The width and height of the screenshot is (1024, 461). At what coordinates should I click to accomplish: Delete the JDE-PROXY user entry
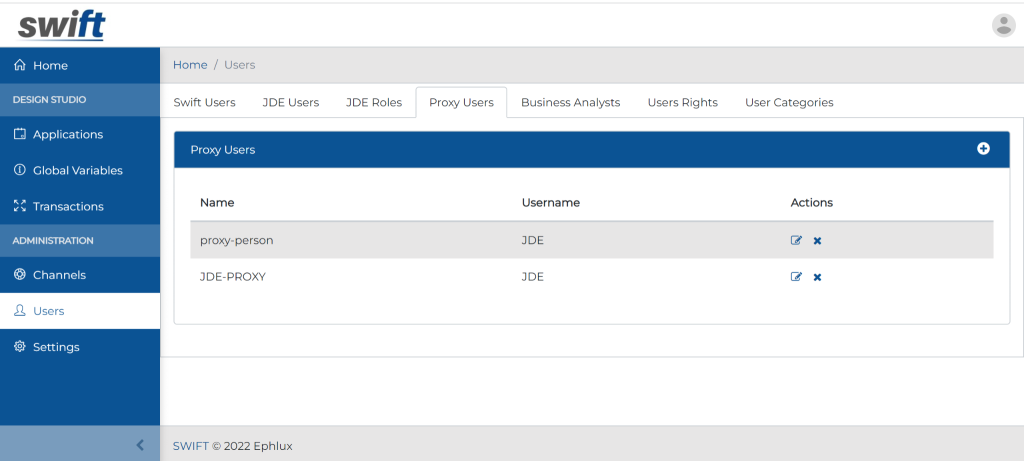click(x=817, y=277)
